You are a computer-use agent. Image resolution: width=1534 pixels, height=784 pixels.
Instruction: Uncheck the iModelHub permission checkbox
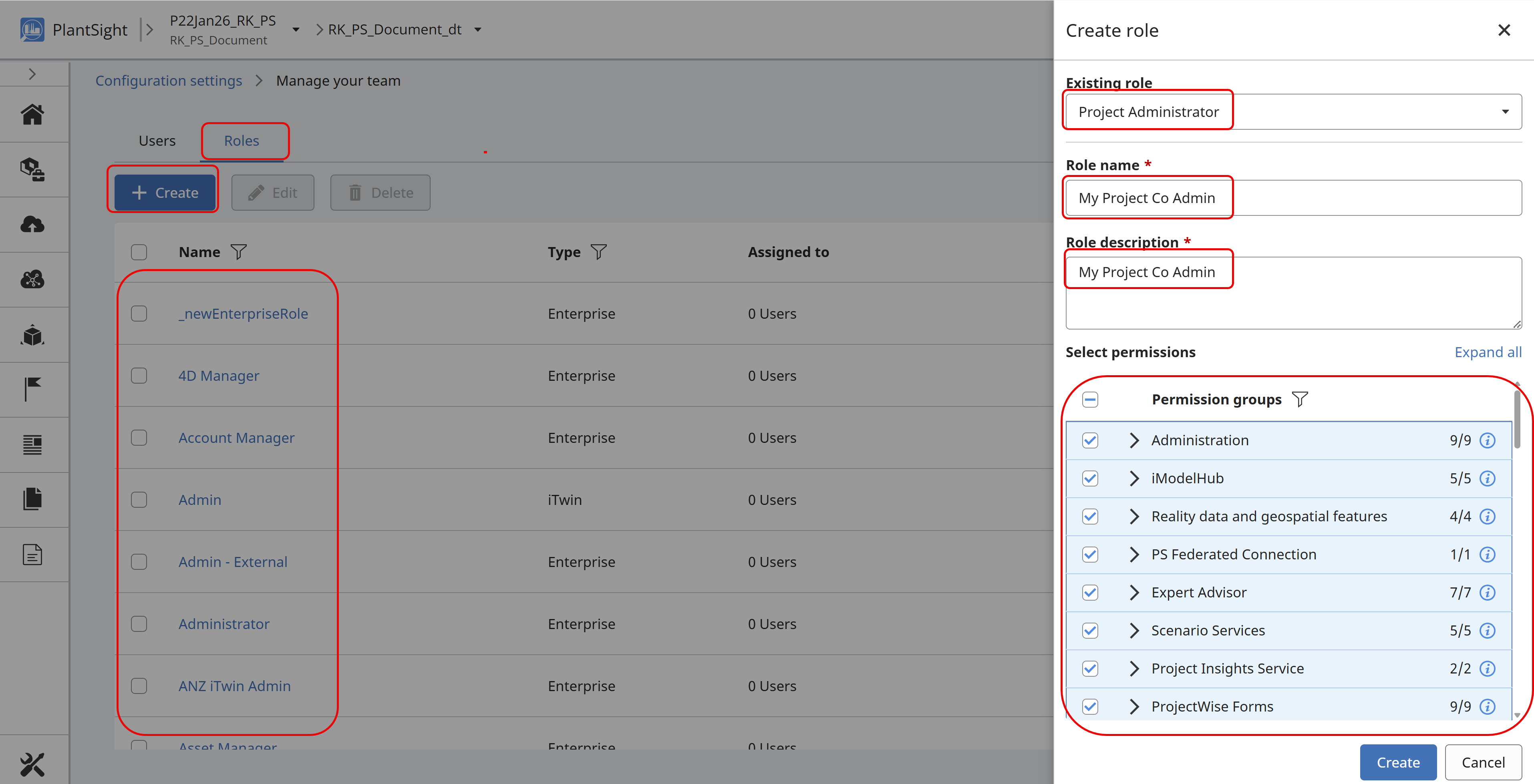pyautogui.click(x=1090, y=478)
